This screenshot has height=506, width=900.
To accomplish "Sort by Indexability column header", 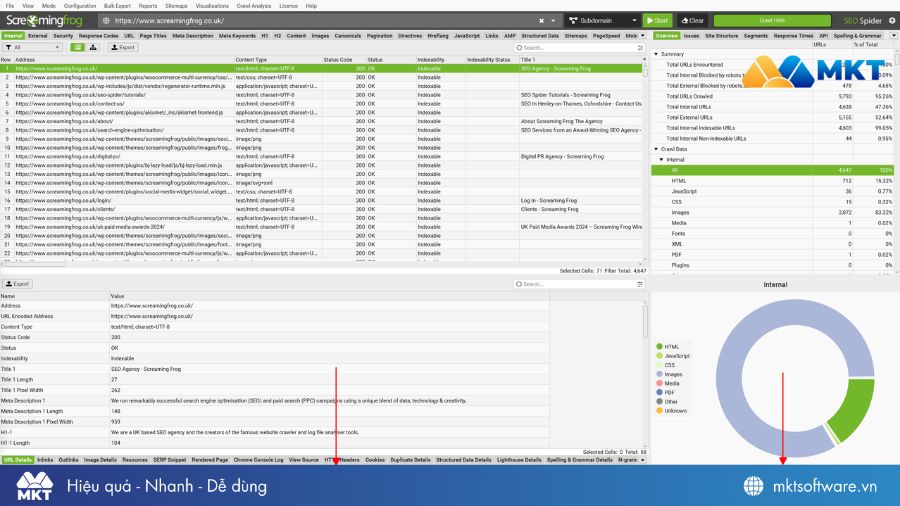I will click(440, 60).
